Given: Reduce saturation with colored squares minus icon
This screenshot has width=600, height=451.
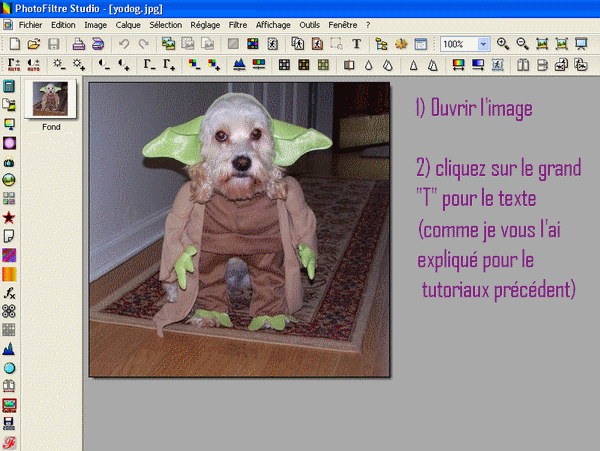Looking at the screenshot, I should [x=194, y=65].
